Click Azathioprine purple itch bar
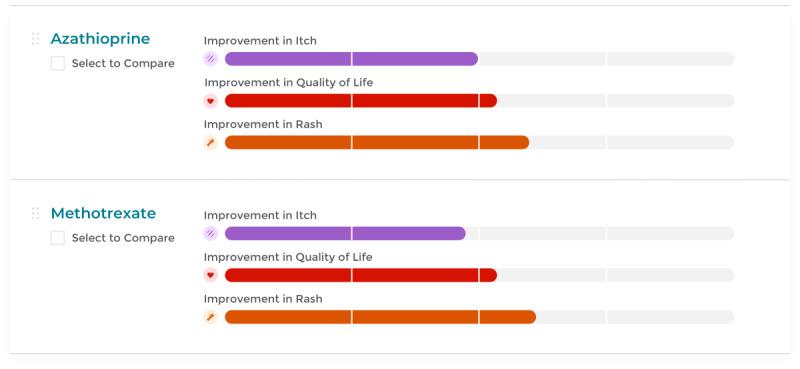 [351, 59]
